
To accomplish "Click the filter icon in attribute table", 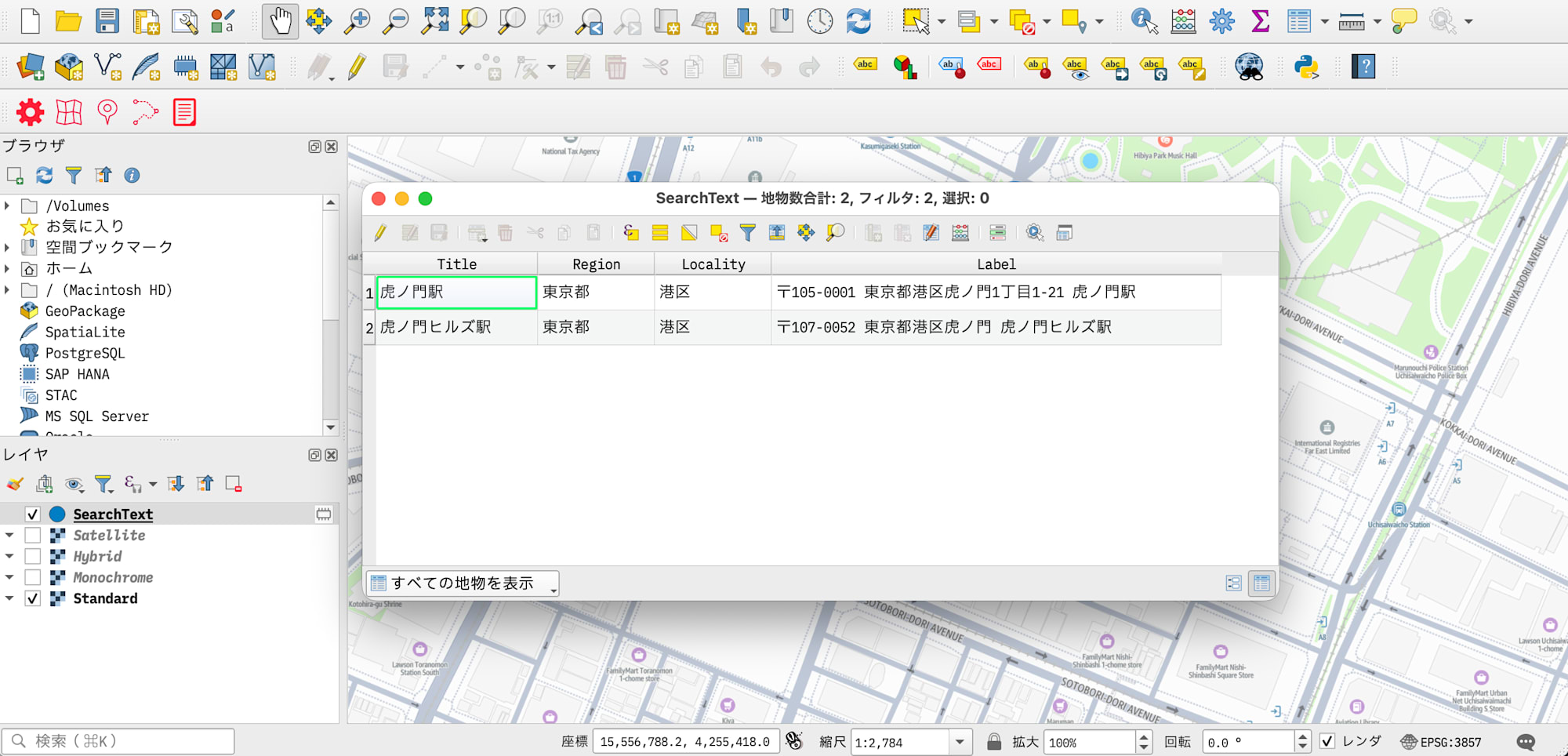I will click(x=747, y=233).
